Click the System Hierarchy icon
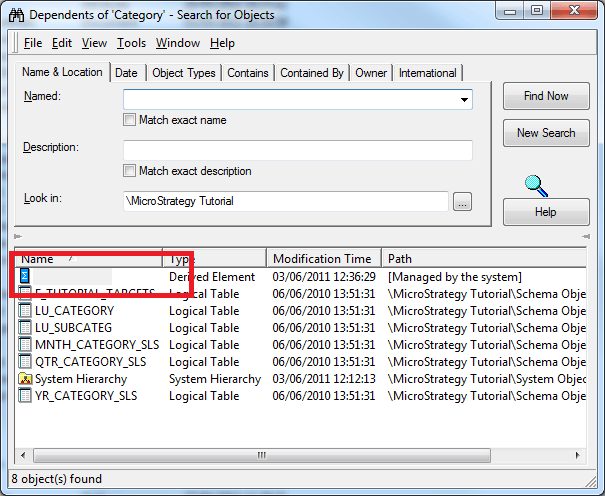Image resolution: width=605 pixels, height=496 pixels. [x=26, y=379]
